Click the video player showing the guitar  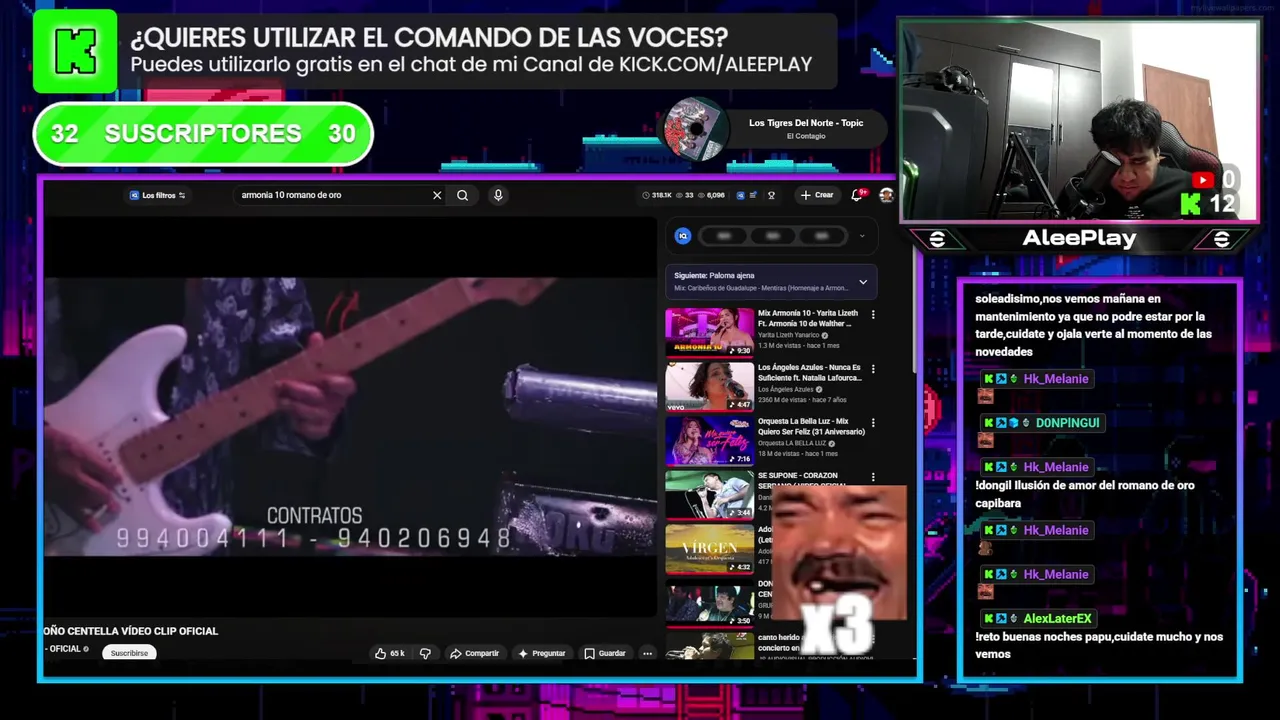pyautogui.click(x=350, y=415)
